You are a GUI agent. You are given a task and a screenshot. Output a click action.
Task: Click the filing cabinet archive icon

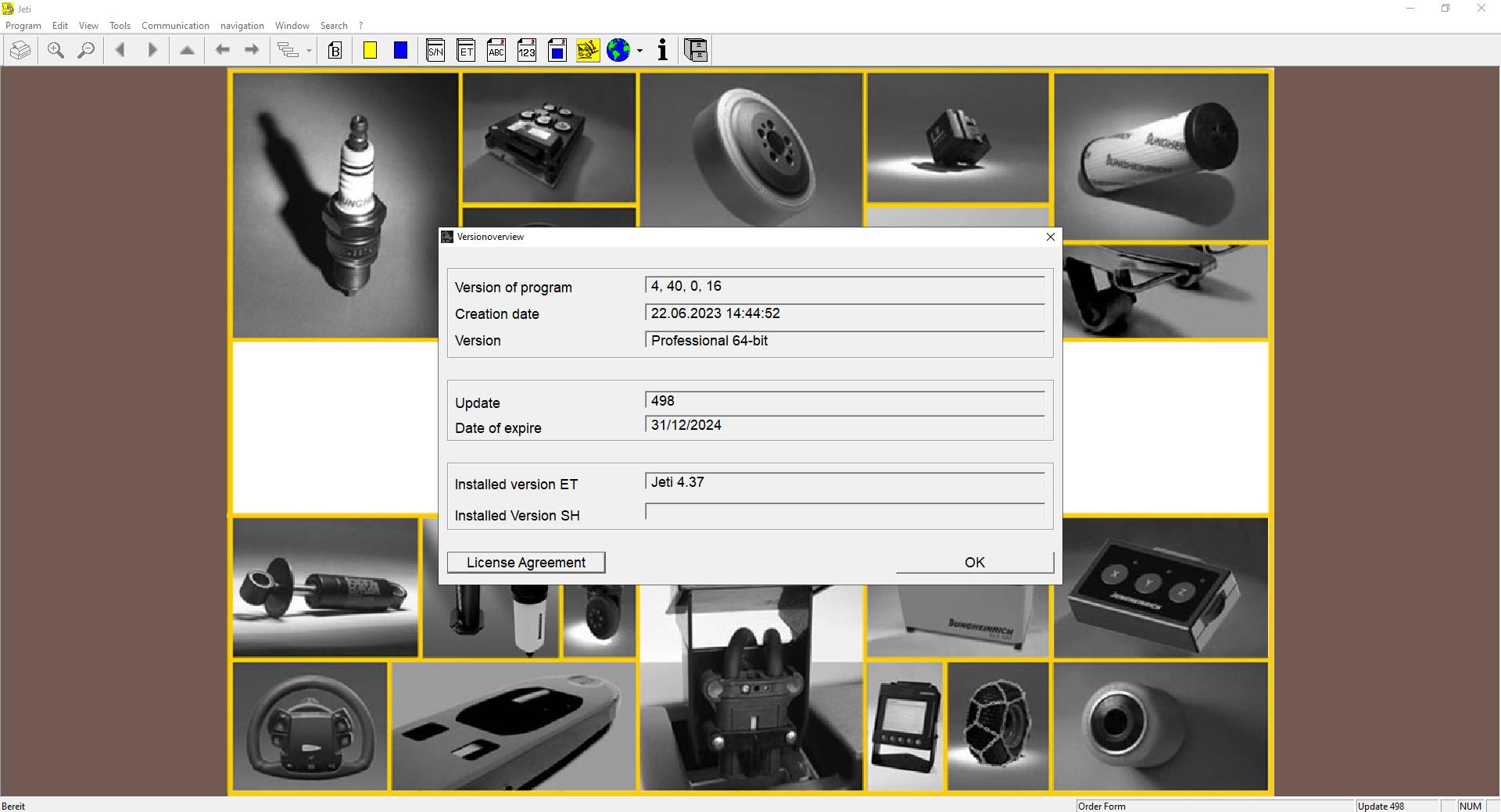[x=696, y=51]
